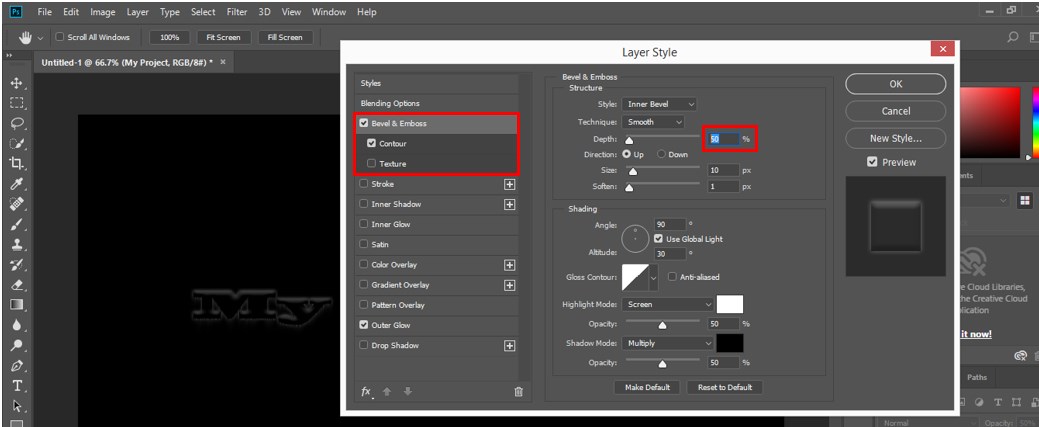The width and height of the screenshot is (1039, 427).
Task: Switch to the Paths tab
Action: 977,377
